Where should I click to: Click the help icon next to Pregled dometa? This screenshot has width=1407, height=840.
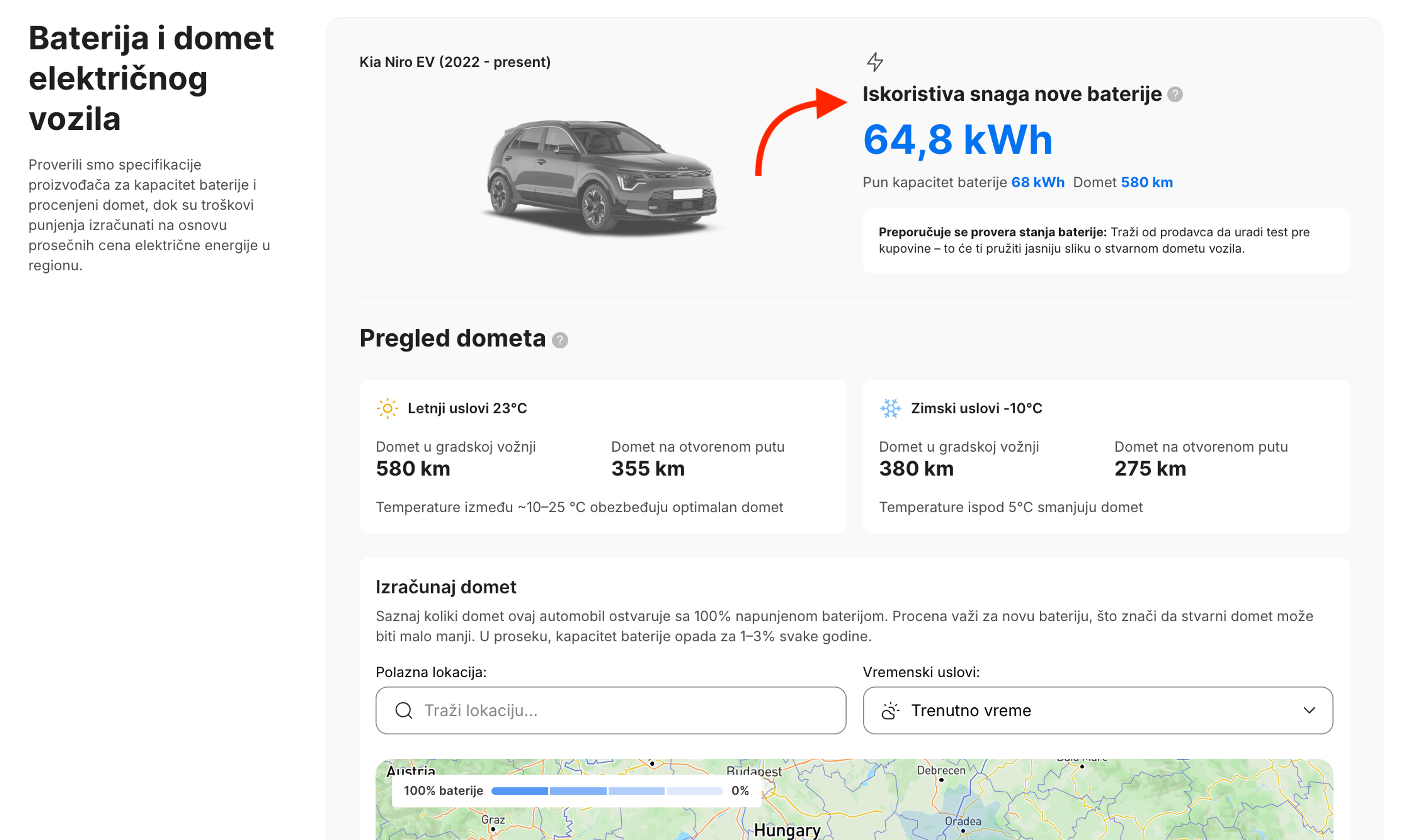pyautogui.click(x=560, y=340)
